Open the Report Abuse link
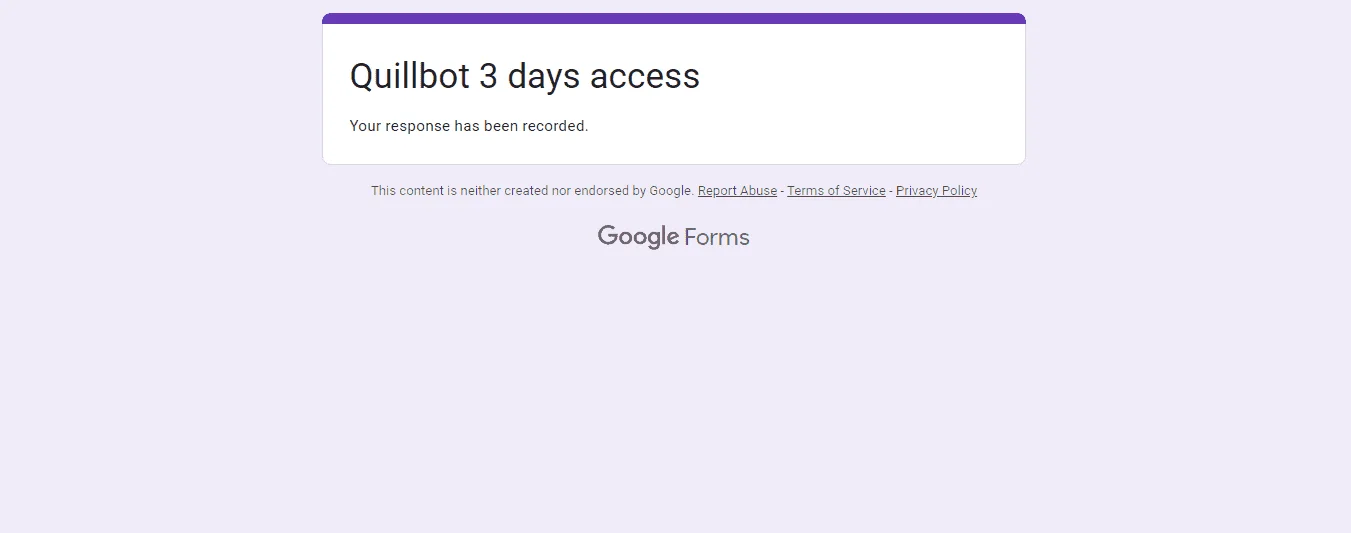 pyautogui.click(x=737, y=191)
